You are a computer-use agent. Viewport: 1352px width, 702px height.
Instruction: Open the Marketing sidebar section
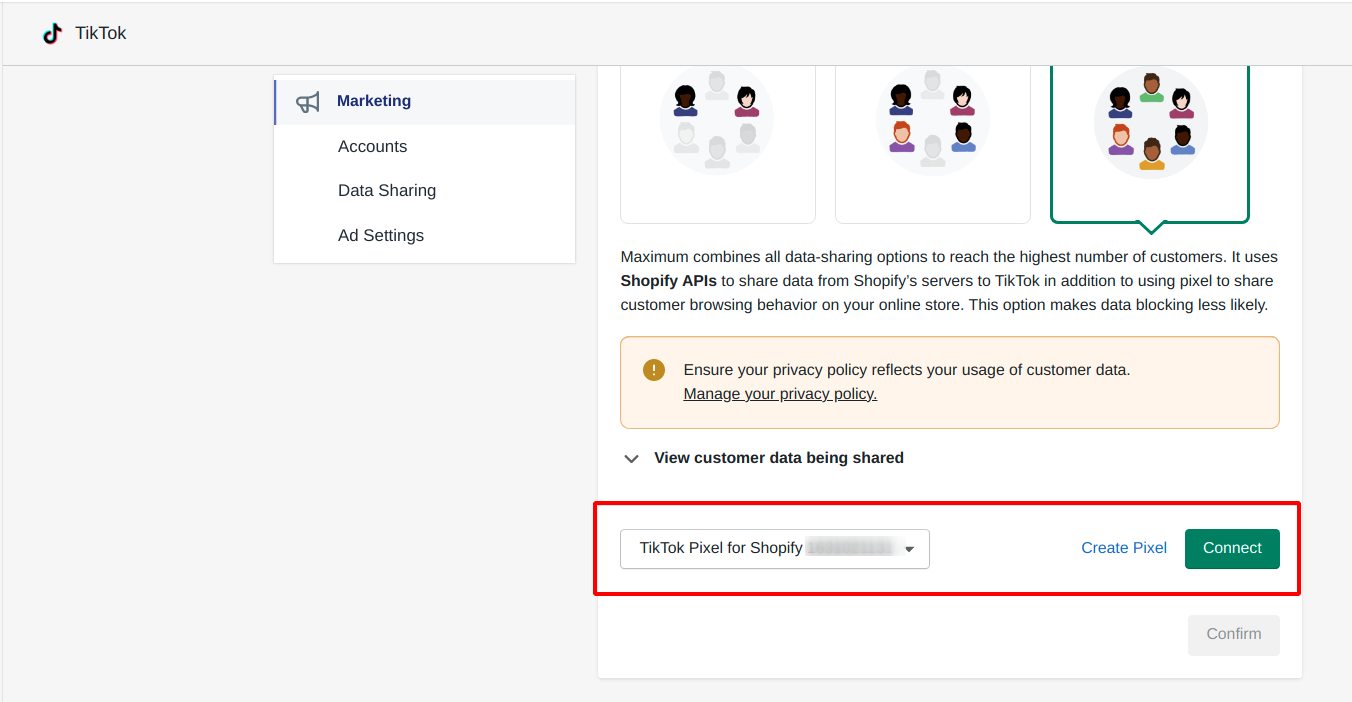425,101
